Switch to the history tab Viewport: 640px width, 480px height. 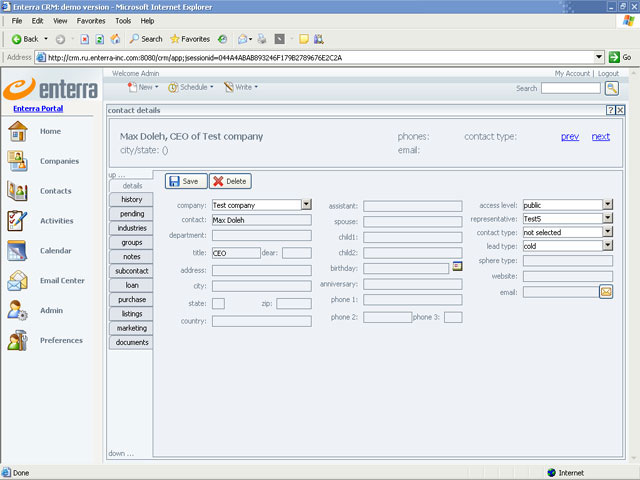131,200
